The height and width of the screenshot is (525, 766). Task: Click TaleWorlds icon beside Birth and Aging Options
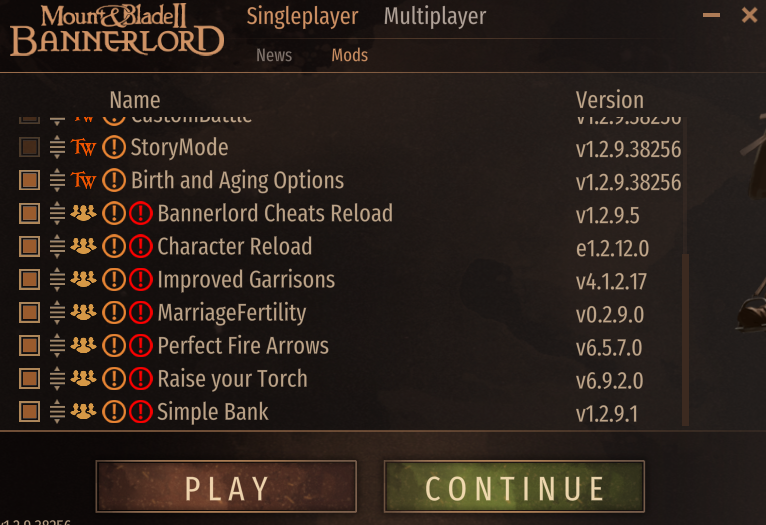83,180
